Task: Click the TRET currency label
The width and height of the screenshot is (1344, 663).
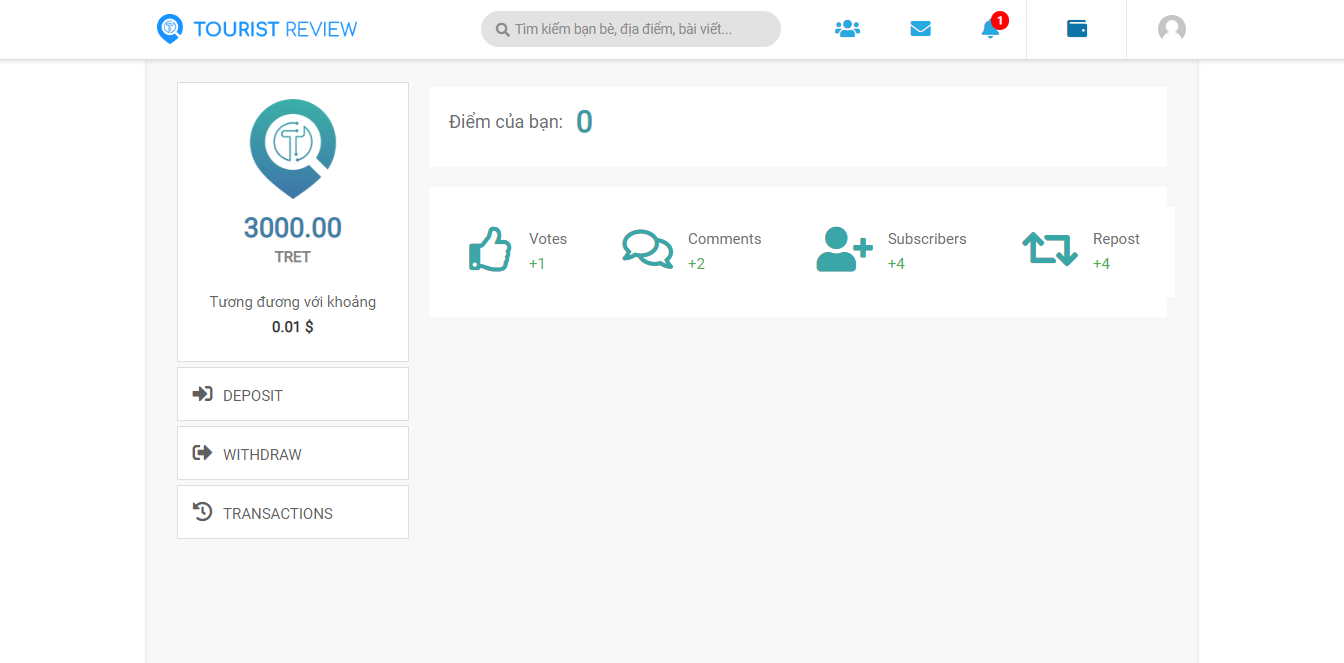Action: 293,257
